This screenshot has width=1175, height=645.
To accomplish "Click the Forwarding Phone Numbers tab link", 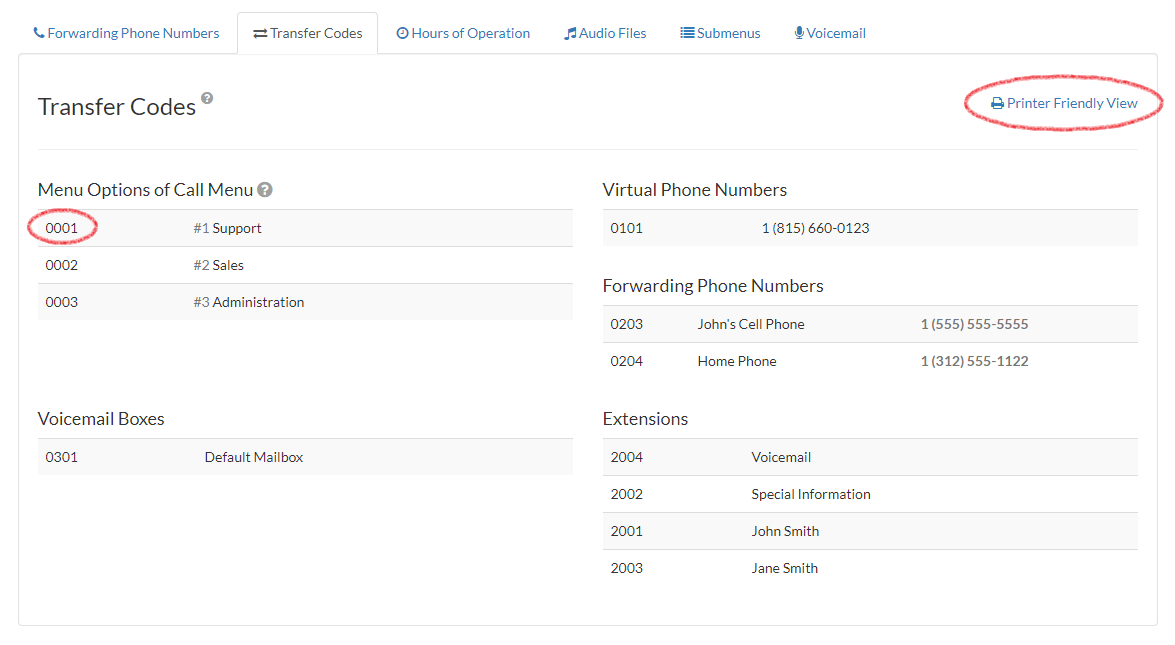I will point(126,33).
